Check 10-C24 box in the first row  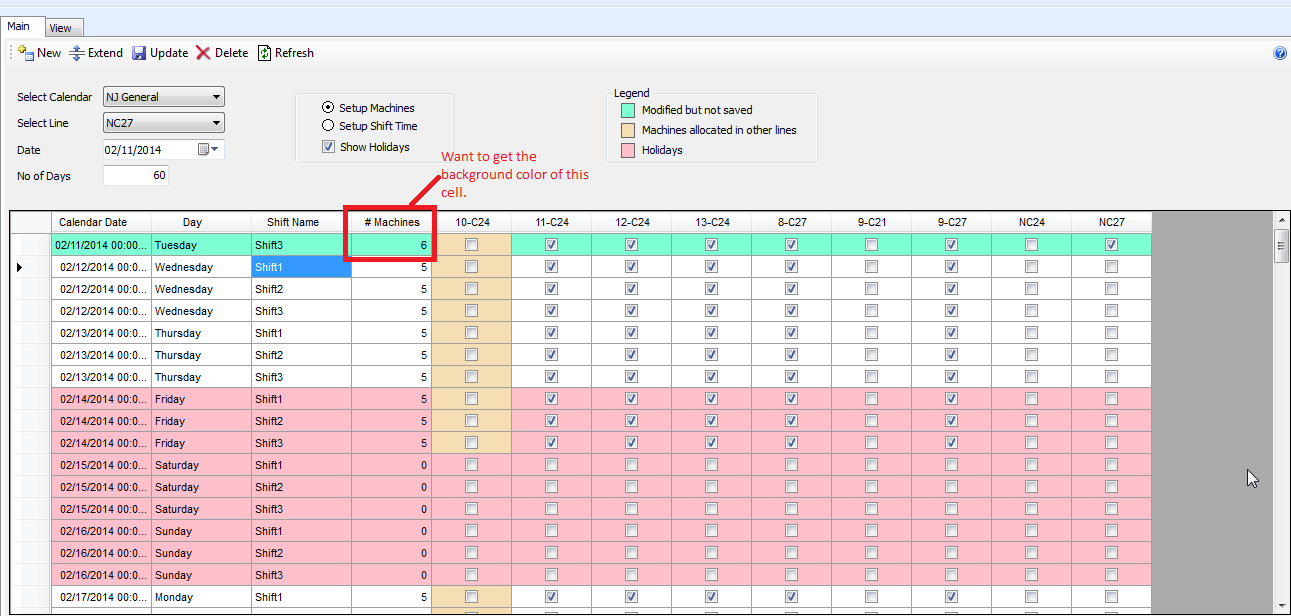point(471,245)
